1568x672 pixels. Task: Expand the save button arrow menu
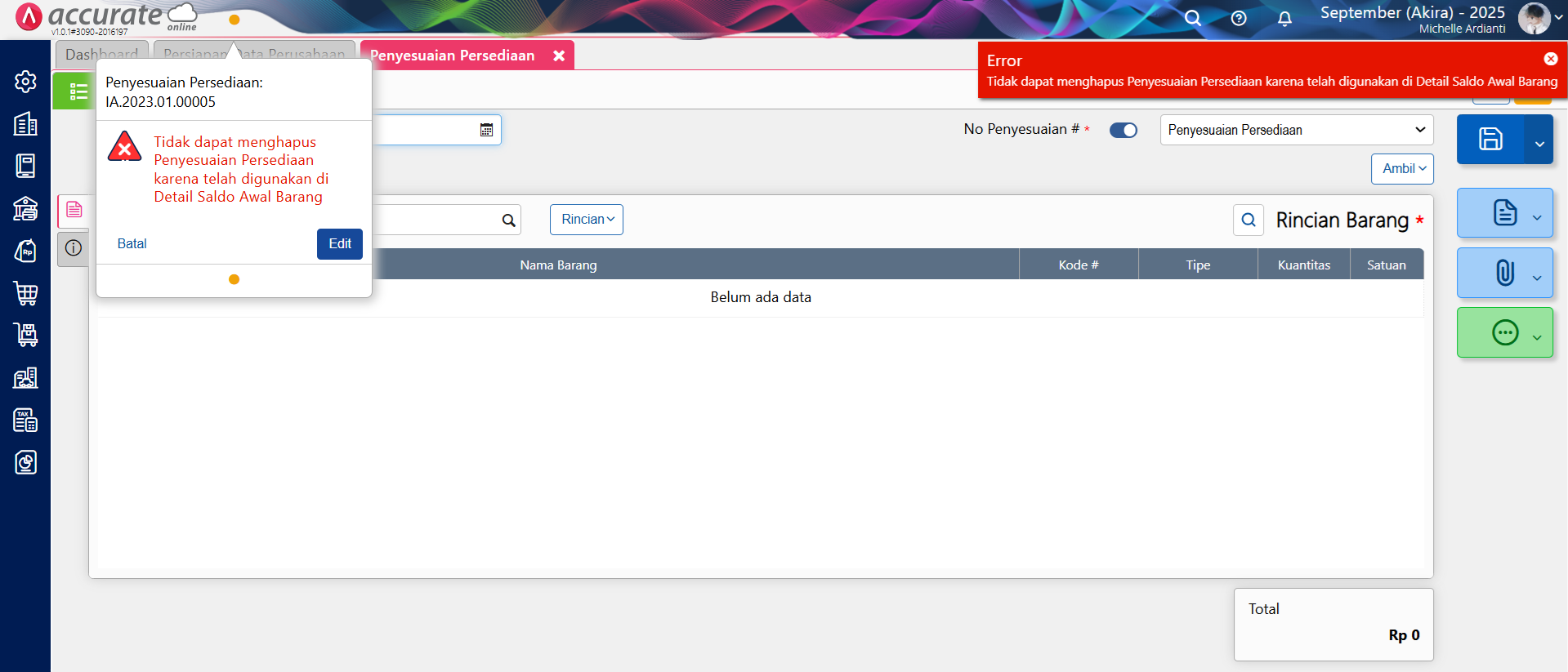pos(1539,143)
